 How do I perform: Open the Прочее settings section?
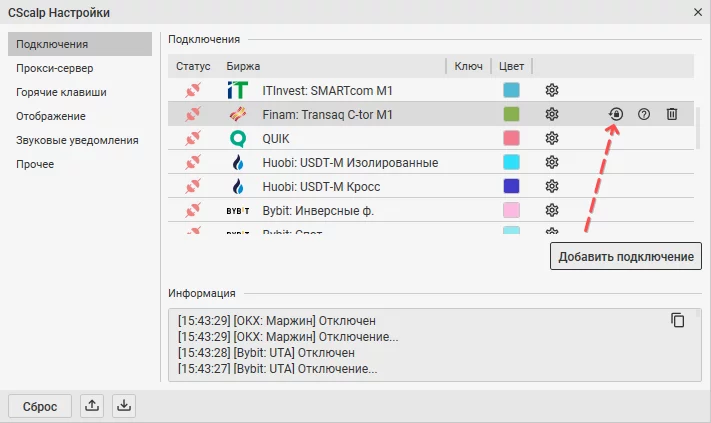(35, 164)
